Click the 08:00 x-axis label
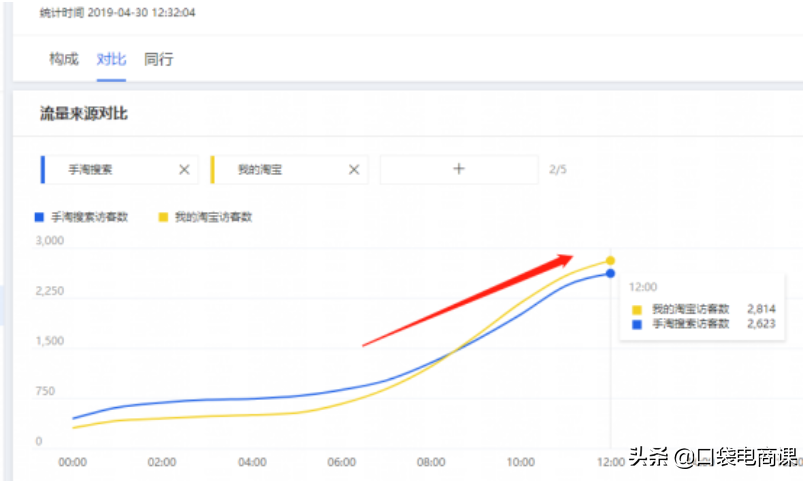Screen dimensions: 811x481 [x=431, y=462]
